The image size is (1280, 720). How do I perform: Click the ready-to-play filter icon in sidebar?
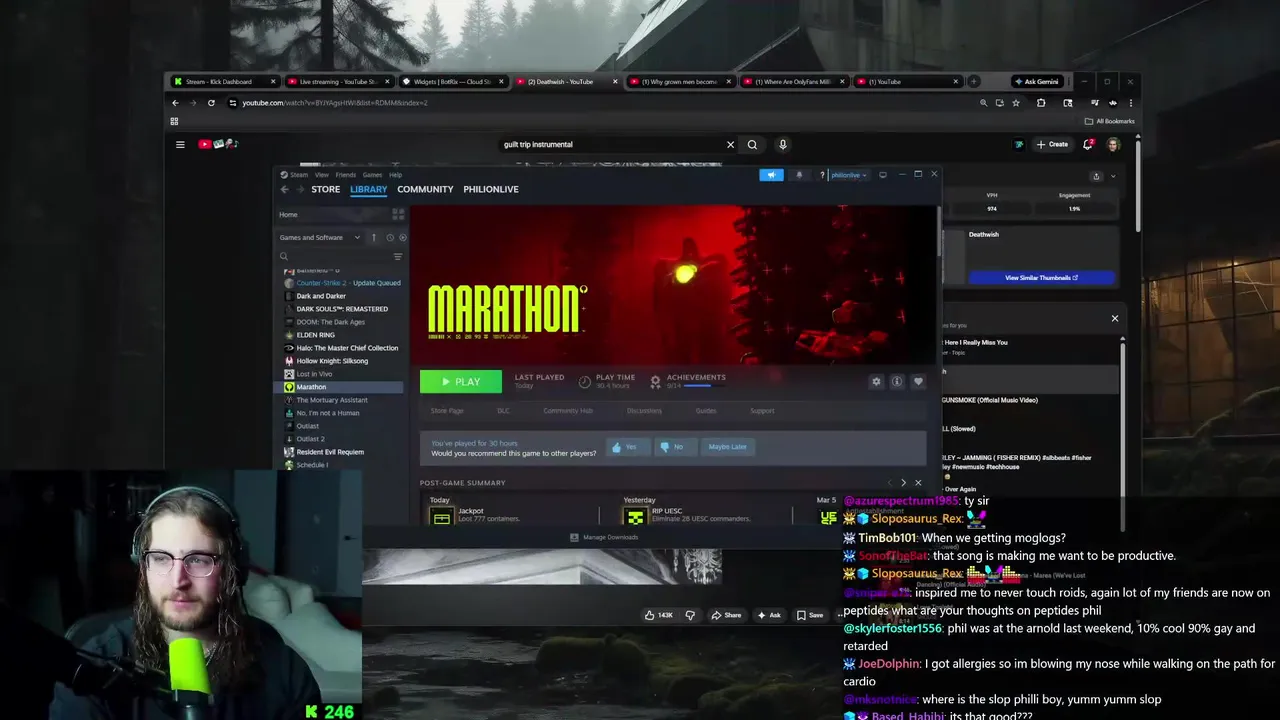pos(403,238)
